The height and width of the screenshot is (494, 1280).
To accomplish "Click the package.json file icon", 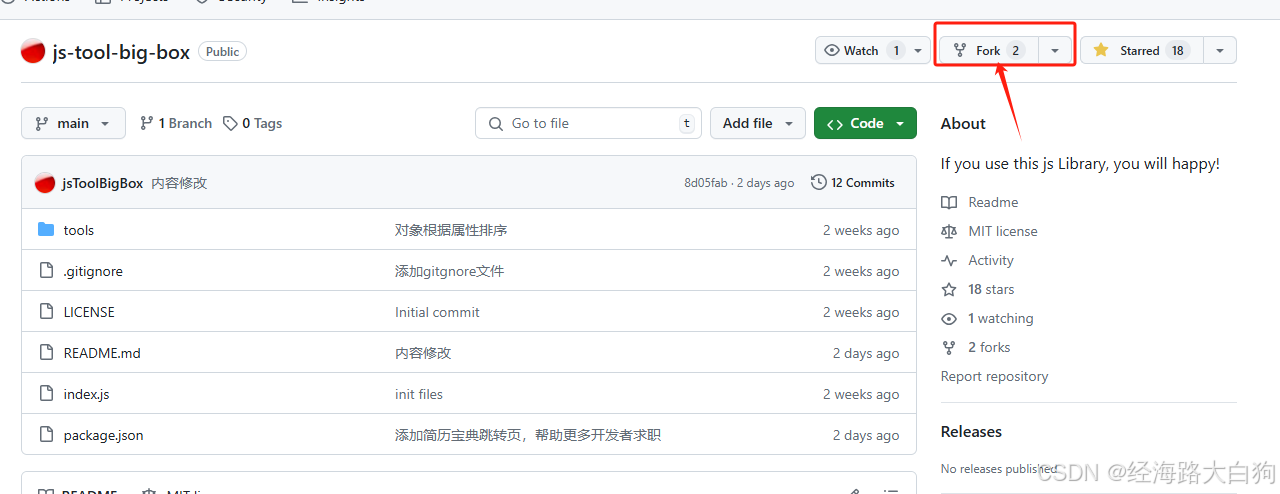I will (46, 435).
